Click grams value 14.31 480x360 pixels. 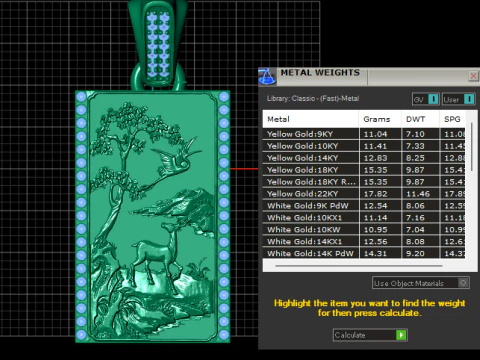coord(375,253)
